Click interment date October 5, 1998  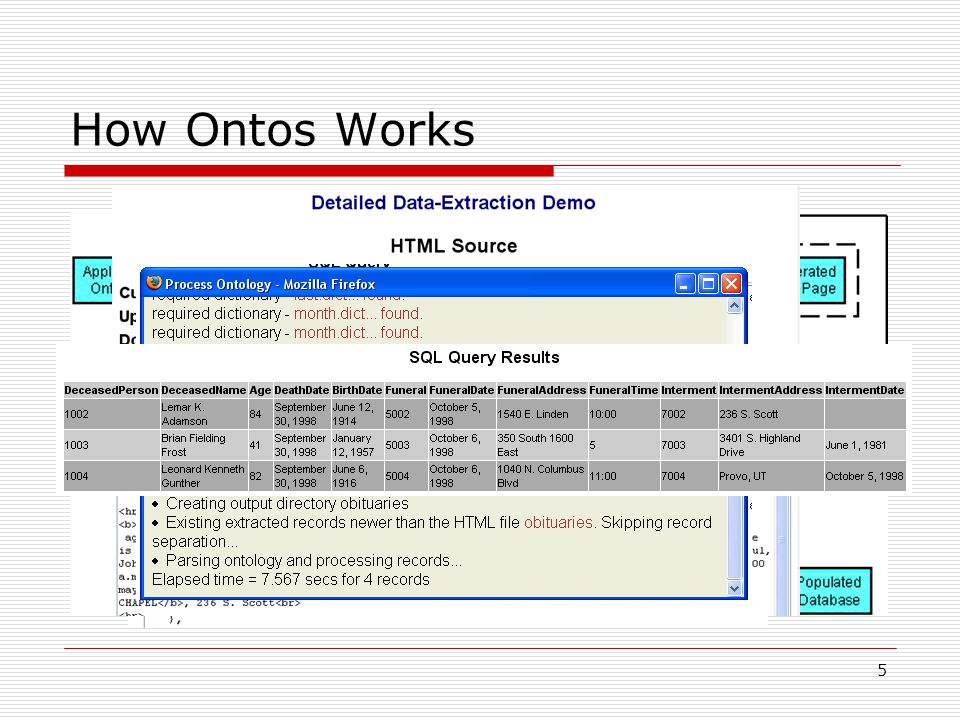point(864,476)
